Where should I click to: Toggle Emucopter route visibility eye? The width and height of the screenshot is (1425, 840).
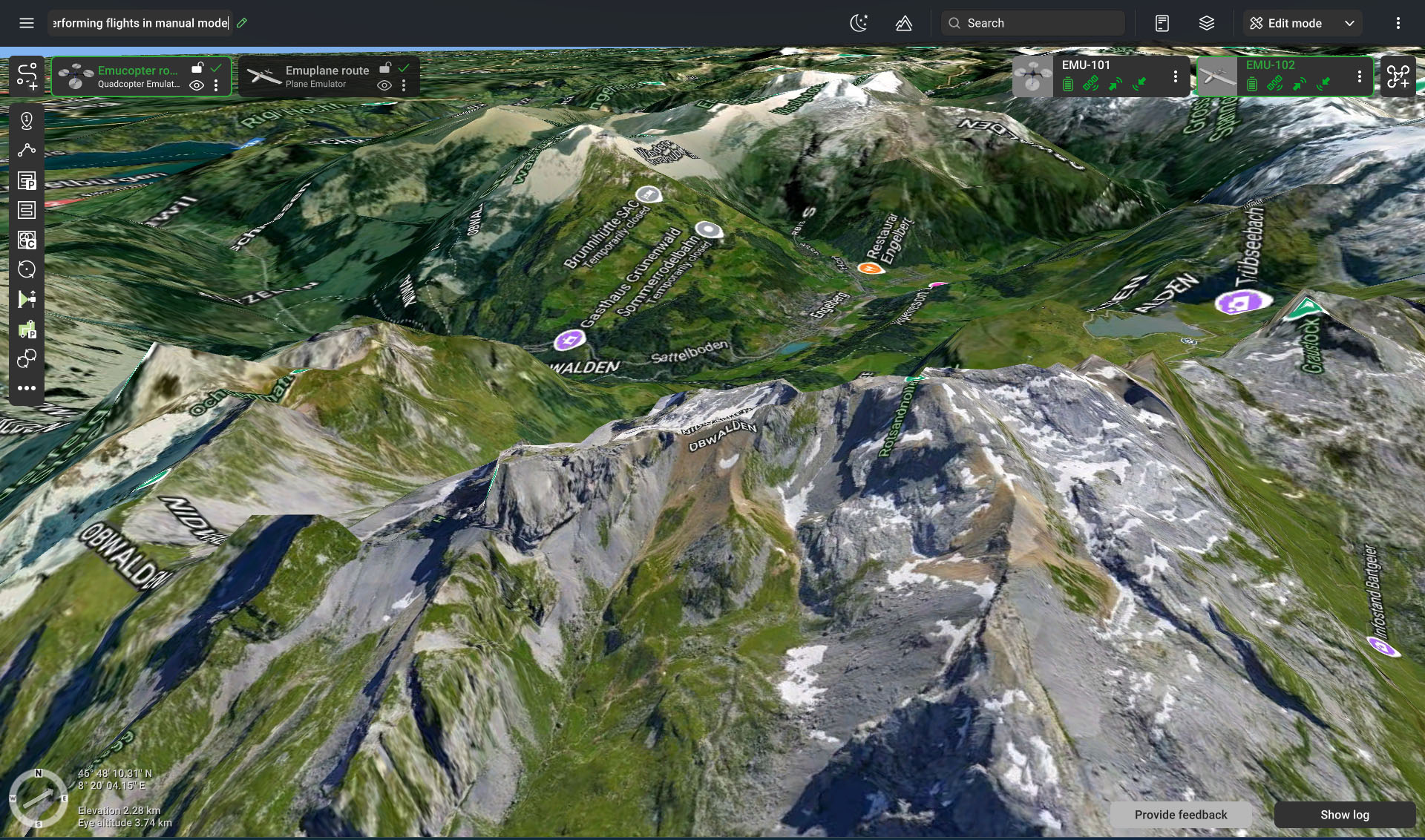[x=197, y=85]
